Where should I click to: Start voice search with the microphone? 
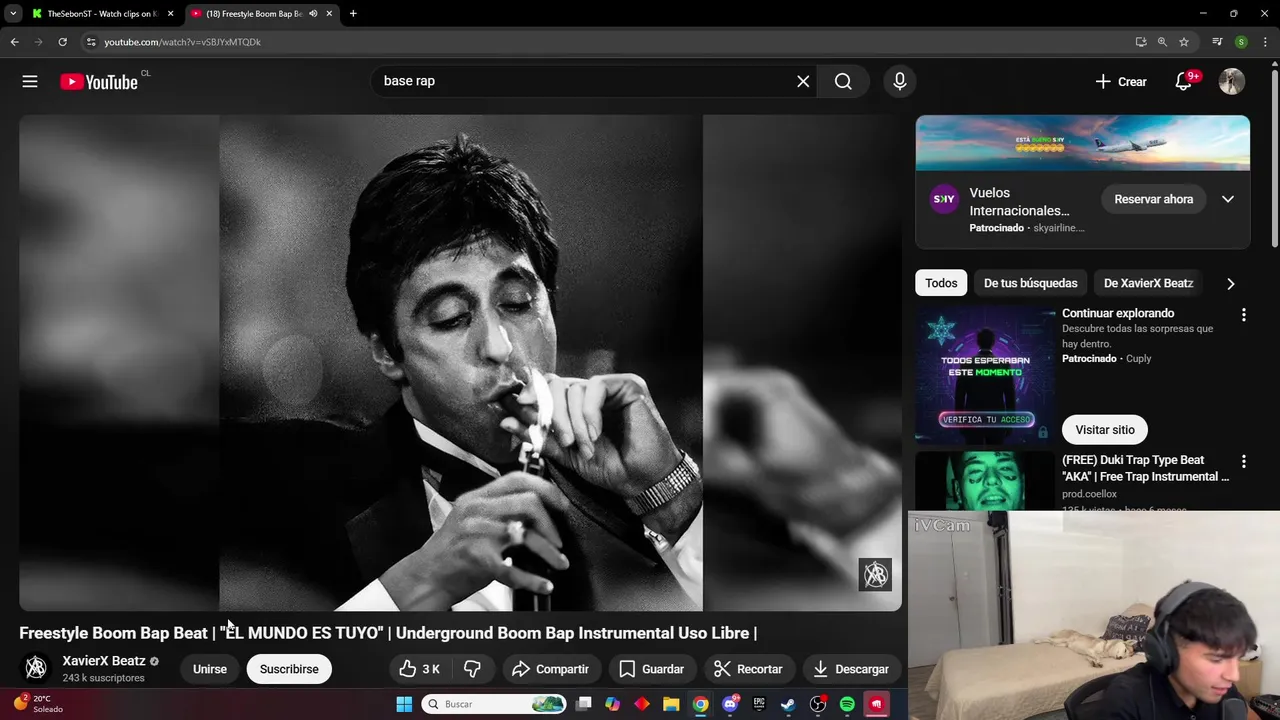[x=900, y=81]
